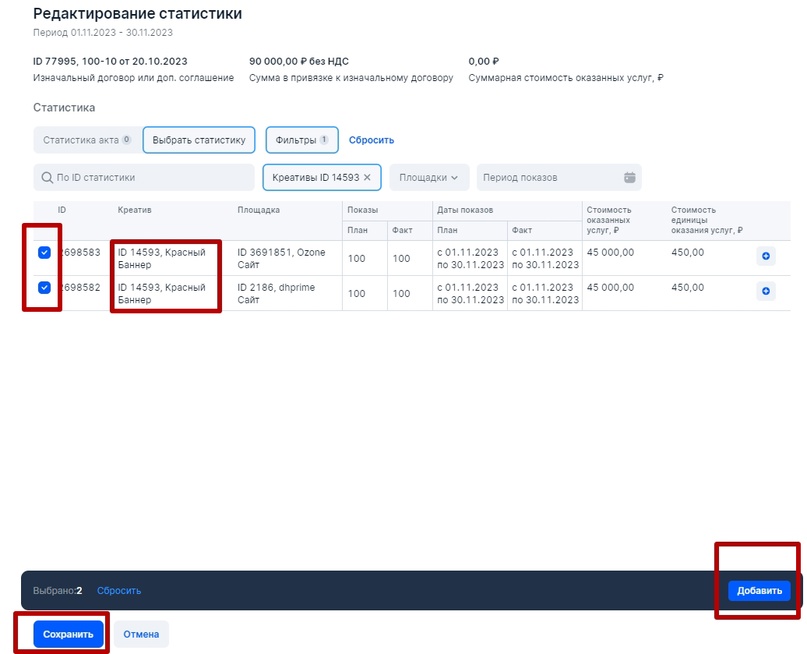Click the 90 000,00 ₽ без НДС amount

click(x=299, y=61)
